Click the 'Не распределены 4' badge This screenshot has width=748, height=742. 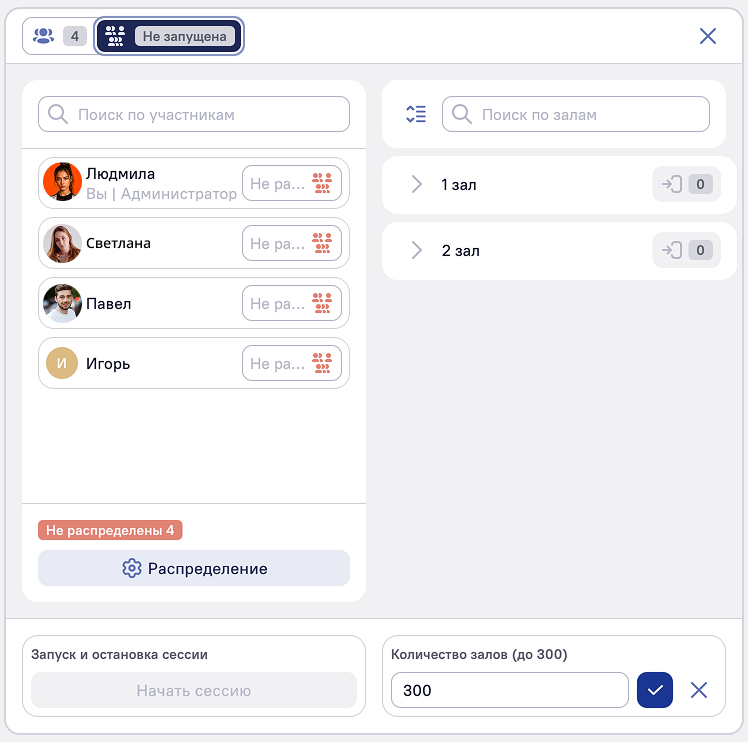click(110, 530)
